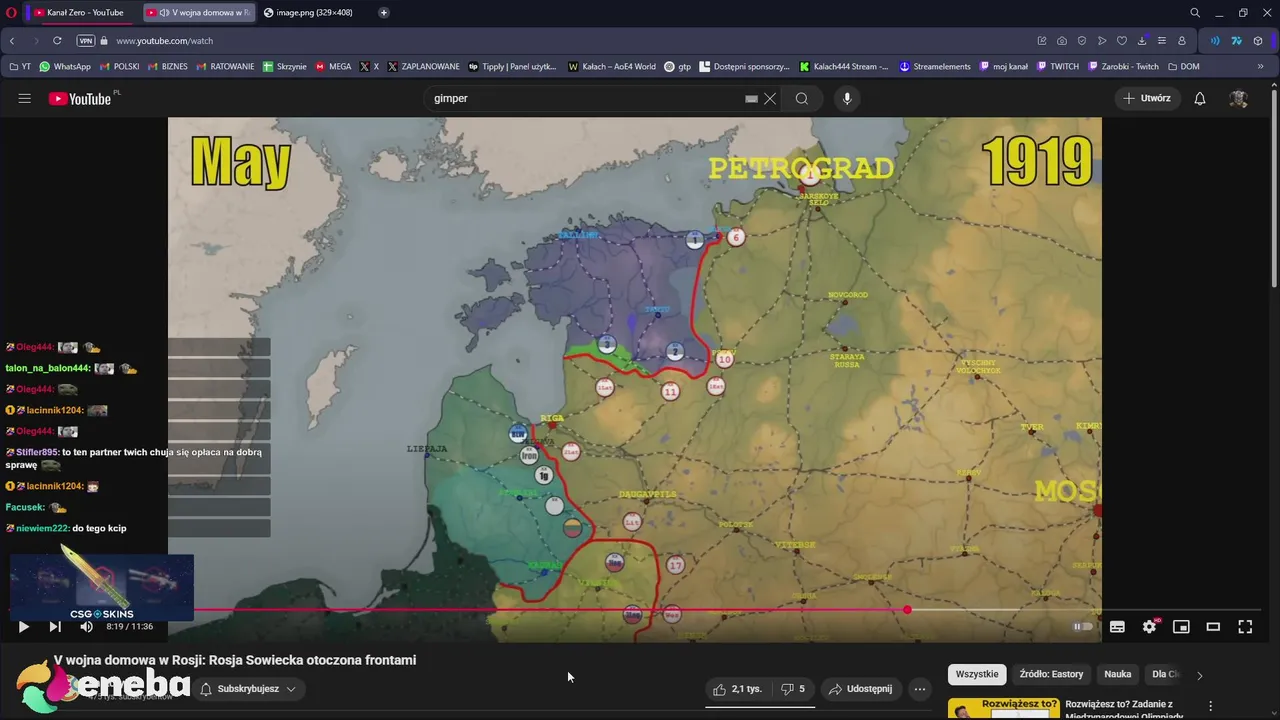1280x720 pixels.
Task: Show hidden bookmarks with double chevron
Action: pyautogui.click(x=1260, y=67)
